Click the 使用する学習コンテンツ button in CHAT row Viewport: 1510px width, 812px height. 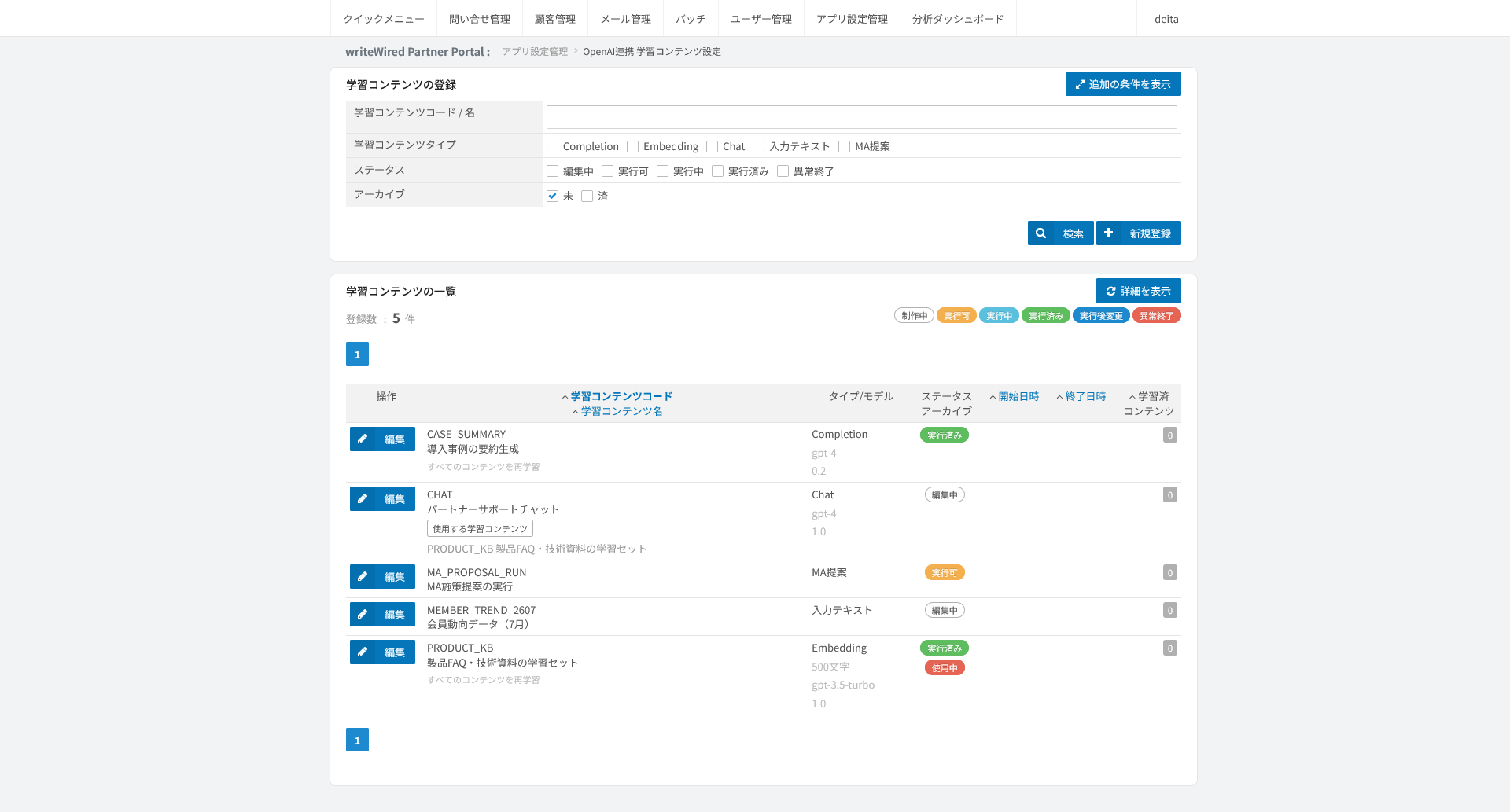coord(480,529)
